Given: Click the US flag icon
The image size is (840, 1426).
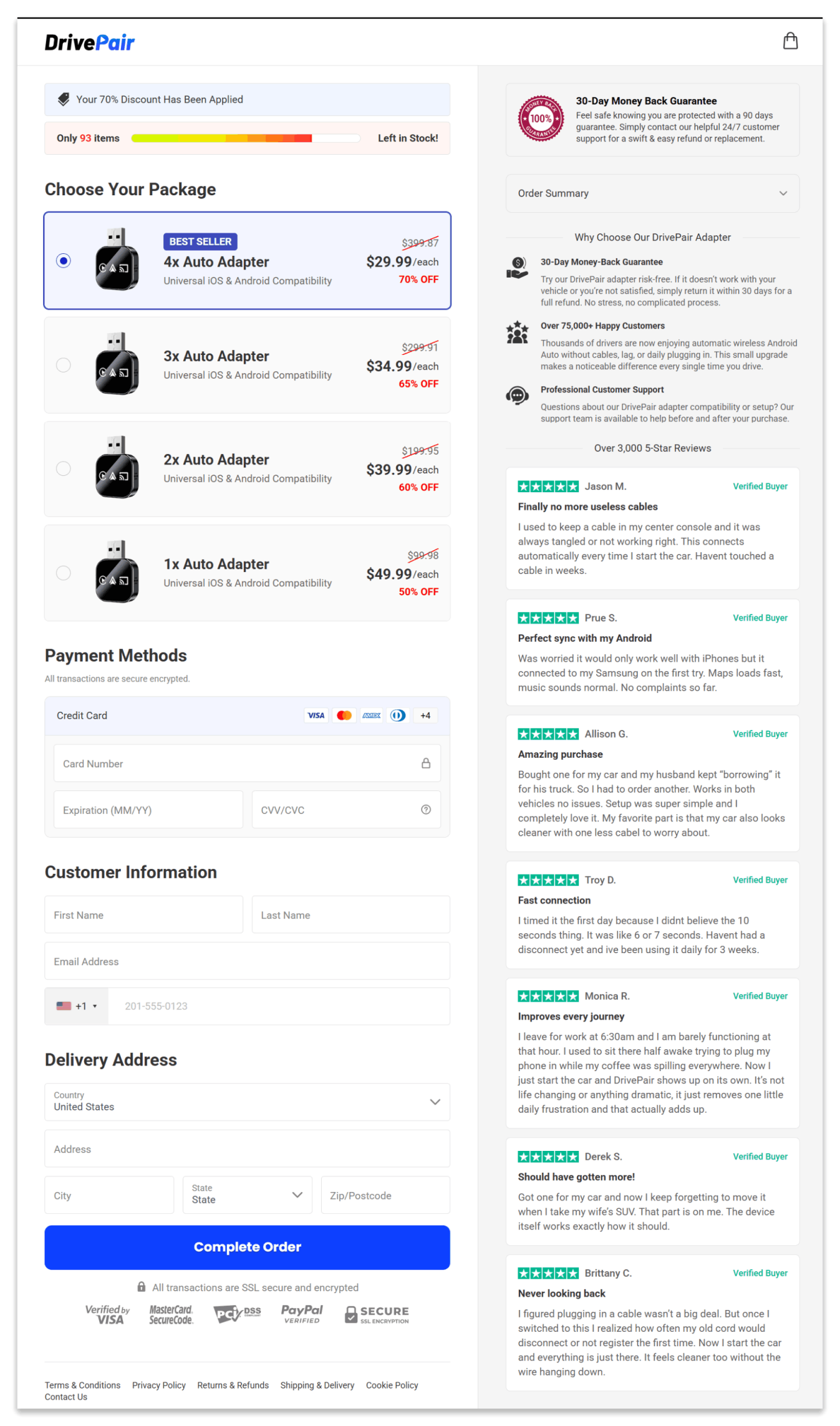Looking at the screenshot, I should pos(64,1006).
